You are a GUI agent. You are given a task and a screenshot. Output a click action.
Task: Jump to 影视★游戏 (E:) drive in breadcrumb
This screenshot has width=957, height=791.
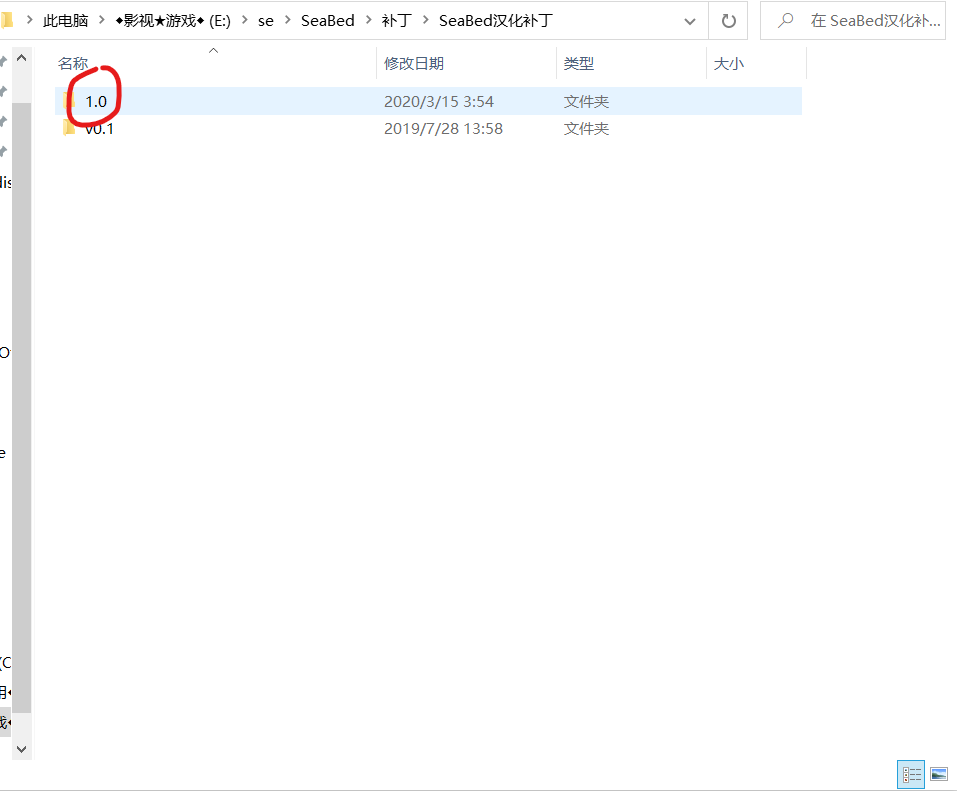click(x=173, y=21)
